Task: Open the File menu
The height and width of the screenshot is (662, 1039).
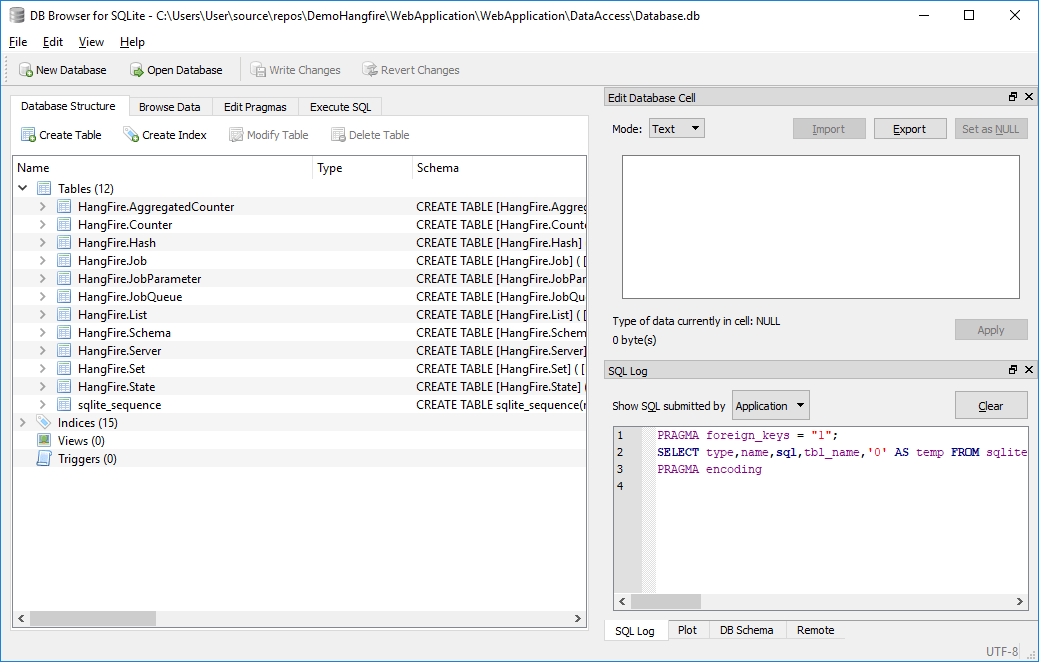Action: point(18,42)
